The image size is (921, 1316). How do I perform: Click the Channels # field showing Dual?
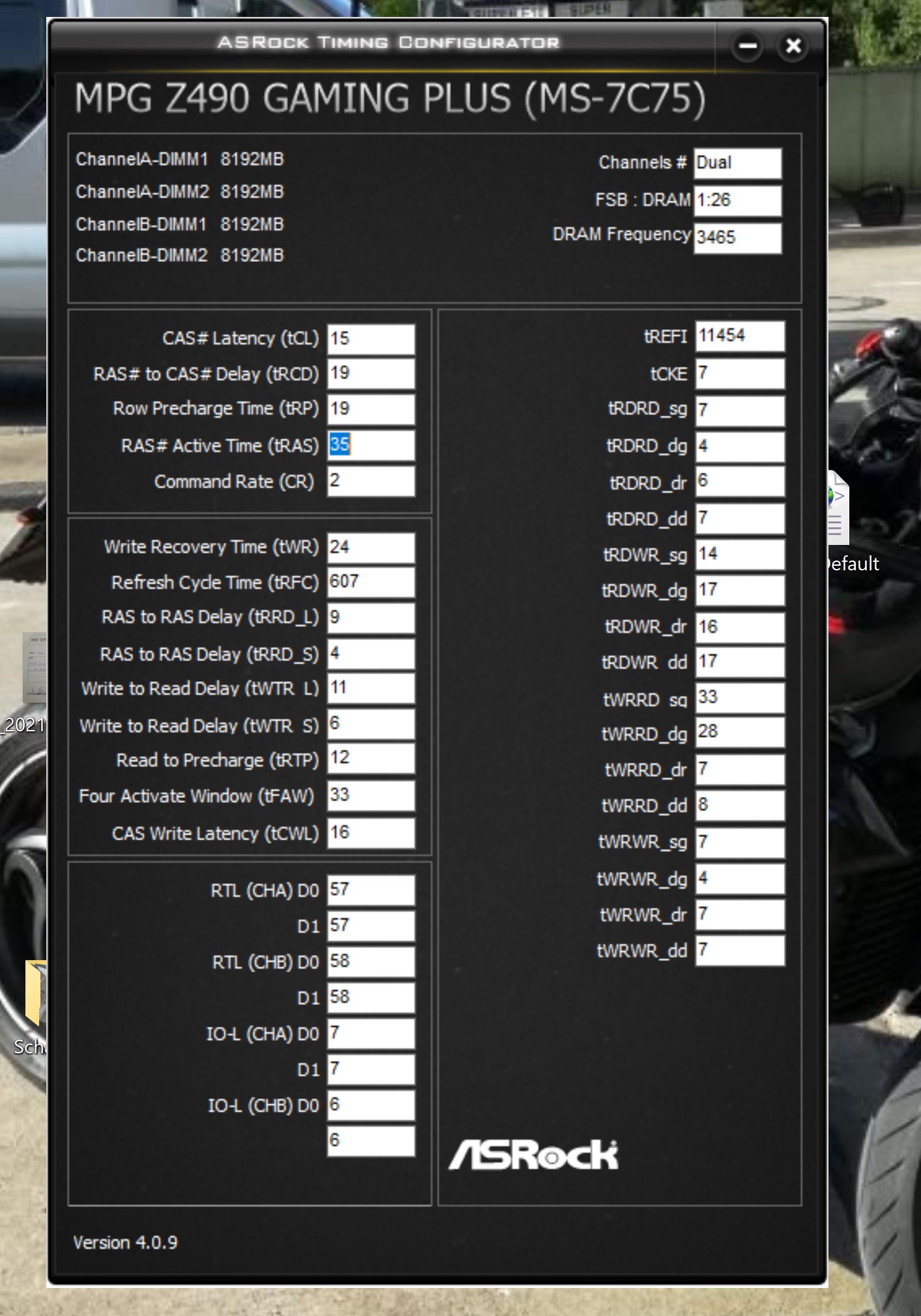[x=738, y=163]
